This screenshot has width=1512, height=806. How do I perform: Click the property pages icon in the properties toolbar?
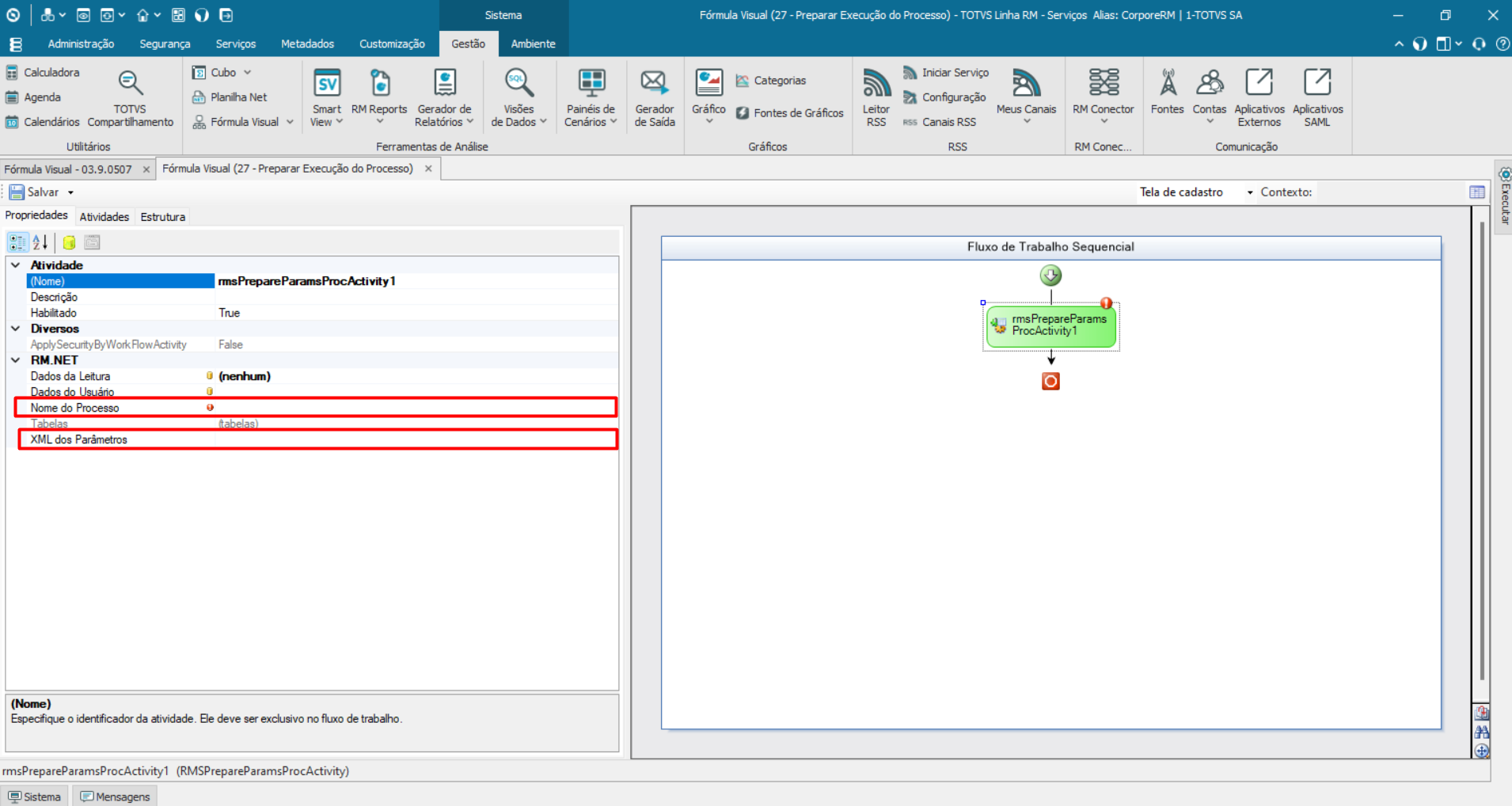[92, 242]
